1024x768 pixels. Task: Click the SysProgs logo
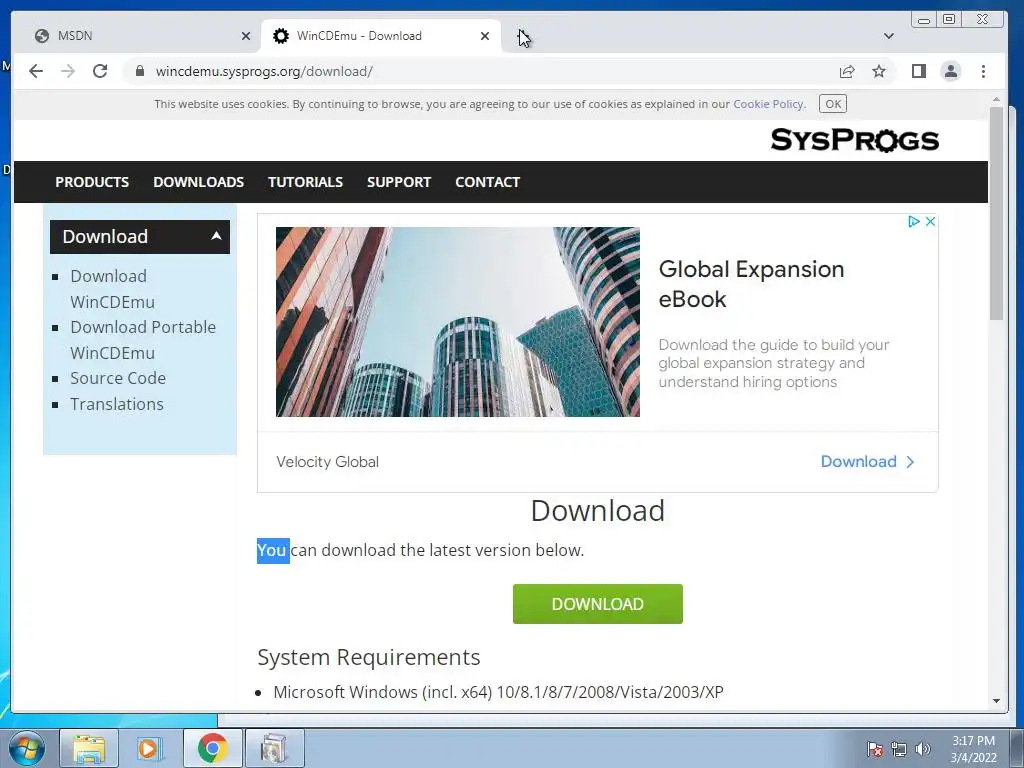click(x=854, y=140)
